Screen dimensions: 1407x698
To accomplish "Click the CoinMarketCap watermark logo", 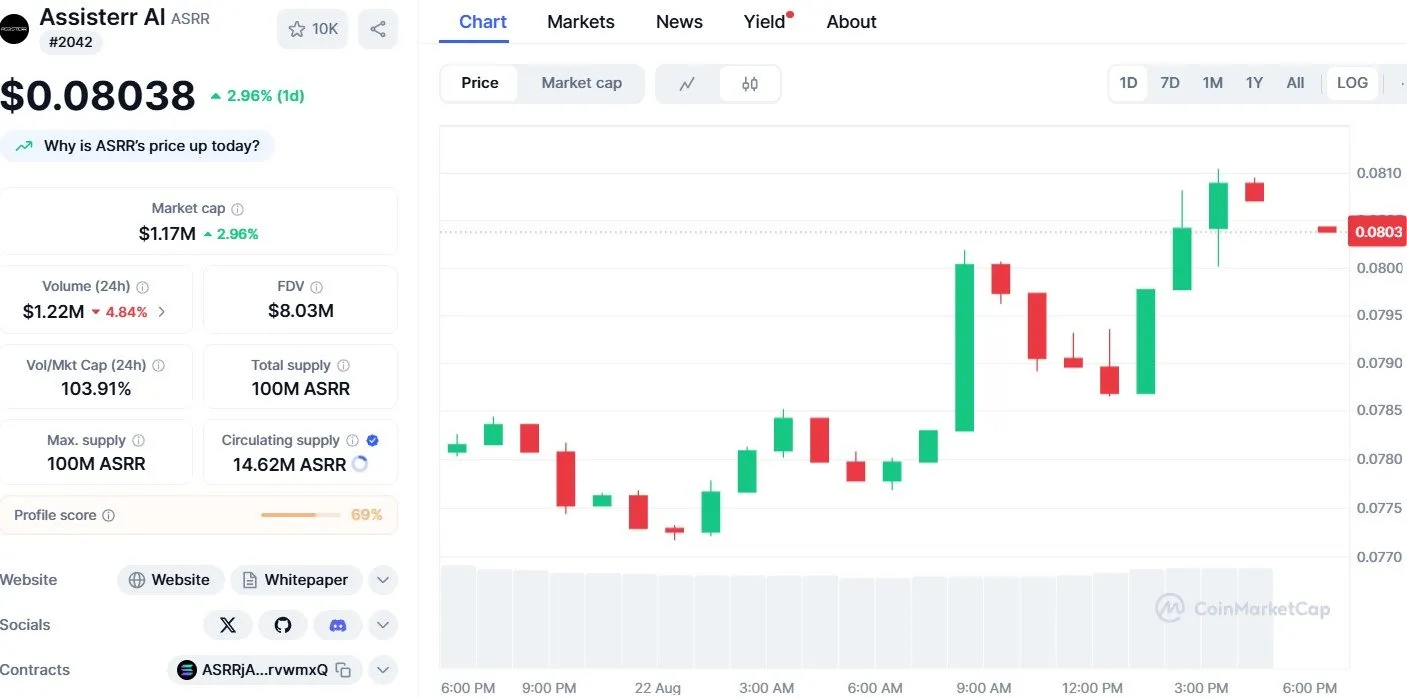I will point(1242,608).
